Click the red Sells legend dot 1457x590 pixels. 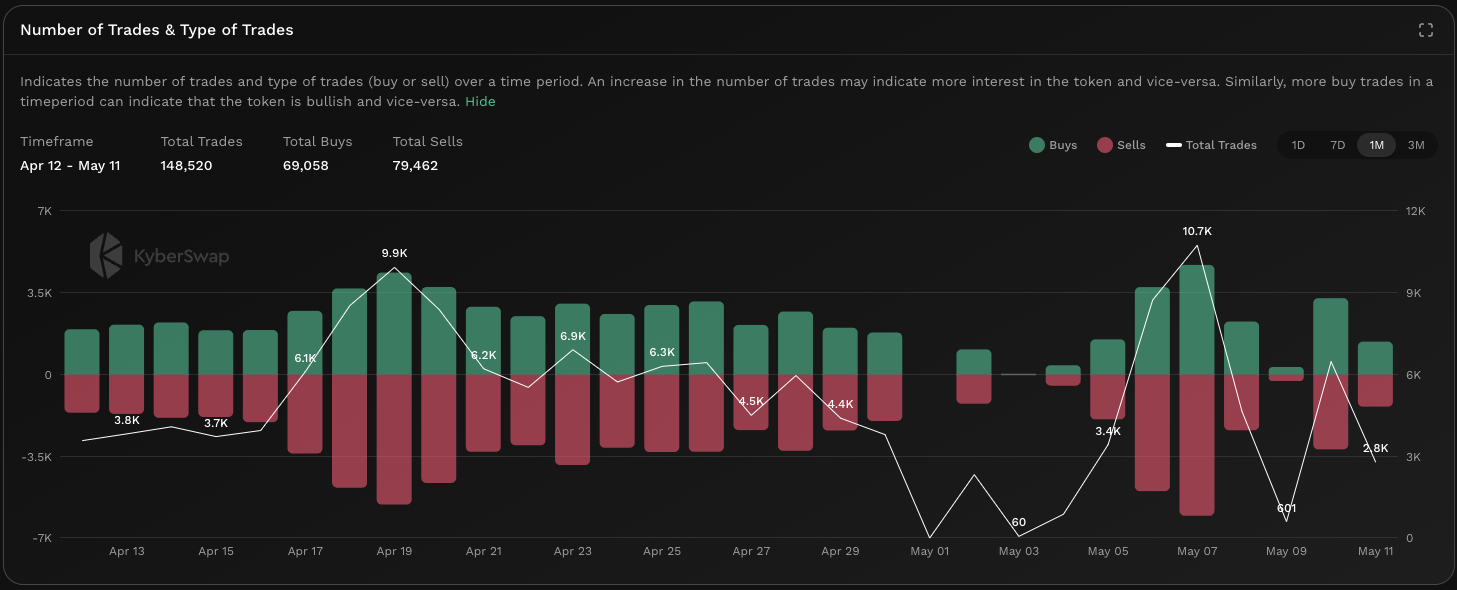[x=1105, y=145]
